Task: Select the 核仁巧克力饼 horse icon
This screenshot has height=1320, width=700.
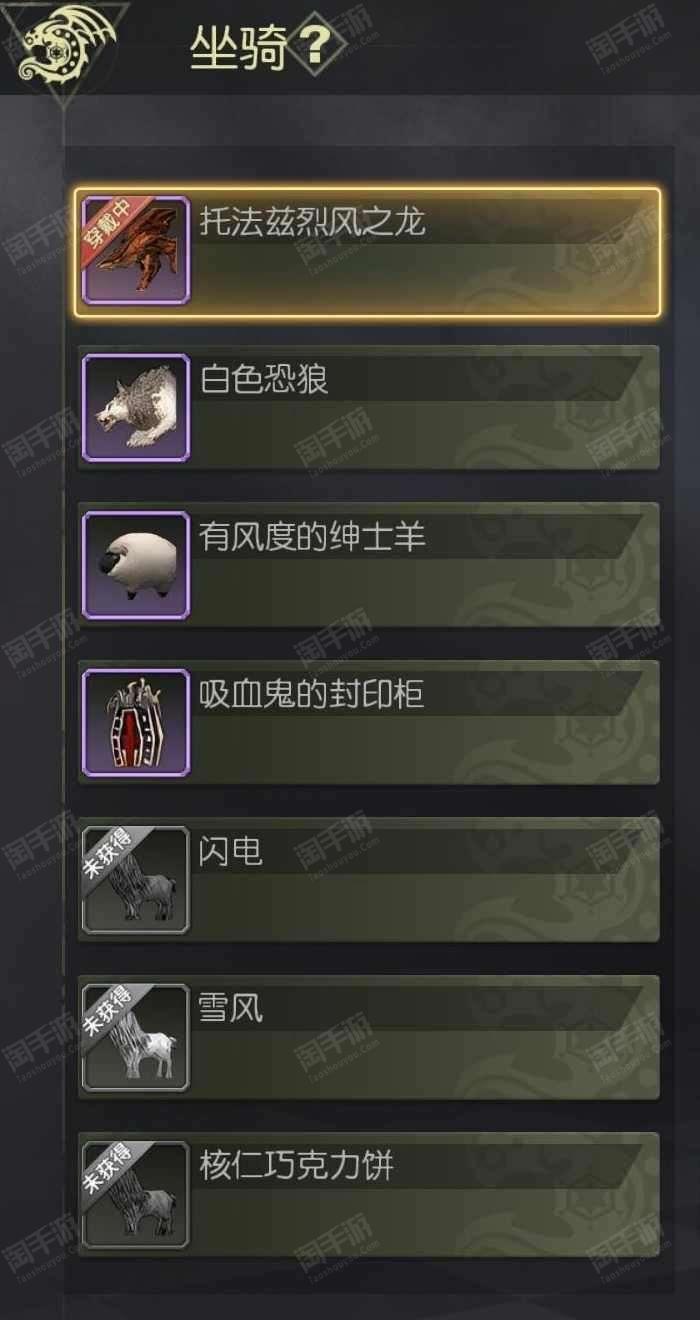Action: click(x=135, y=1194)
